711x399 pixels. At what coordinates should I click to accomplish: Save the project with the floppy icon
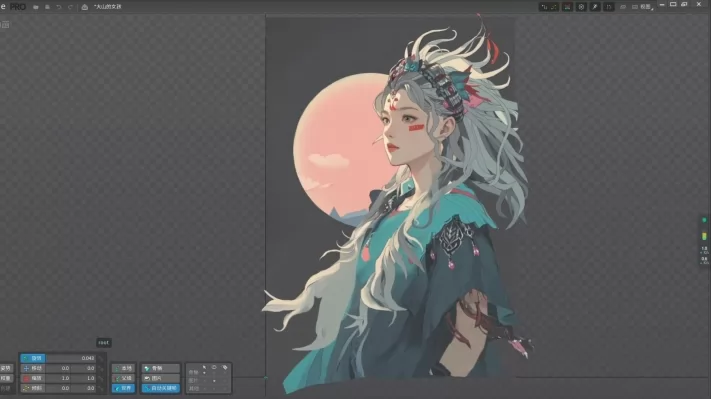tap(47, 7)
